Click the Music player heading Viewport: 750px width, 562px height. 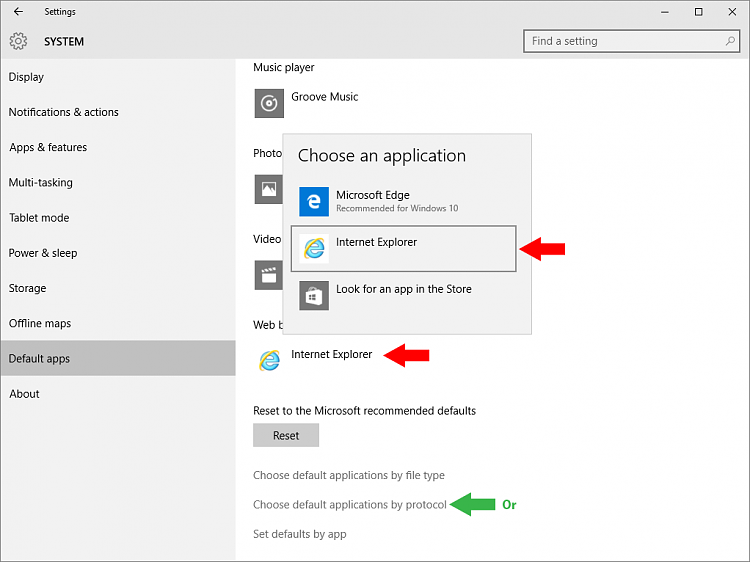click(x=284, y=67)
